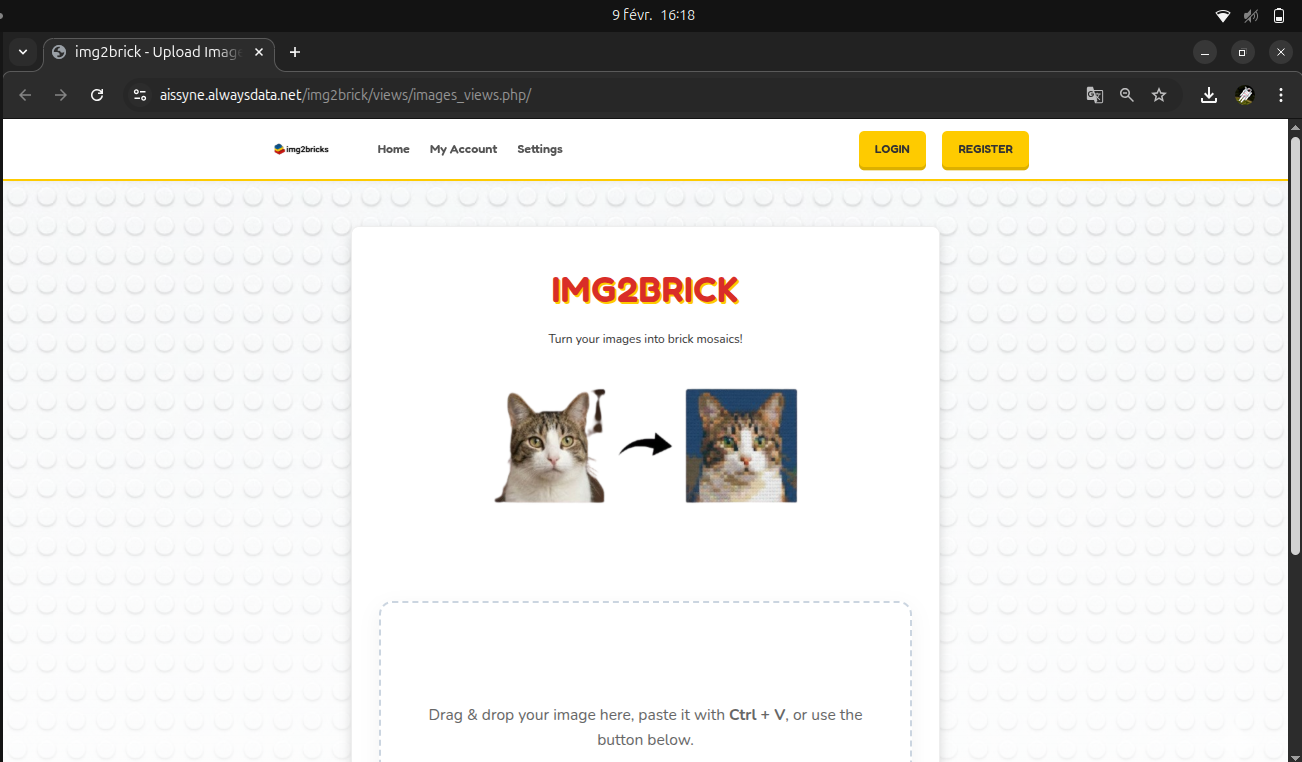Click the brick mosaic cat thumbnail
The height and width of the screenshot is (762, 1302).
tap(741, 446)
